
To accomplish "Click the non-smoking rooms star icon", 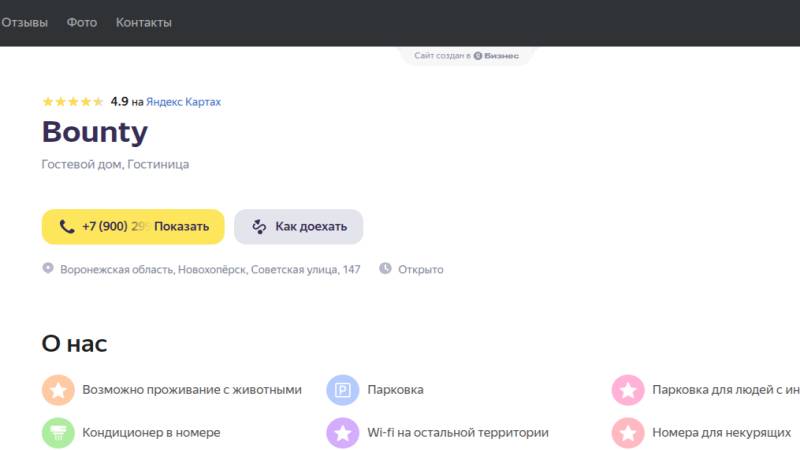I will 628,433.
